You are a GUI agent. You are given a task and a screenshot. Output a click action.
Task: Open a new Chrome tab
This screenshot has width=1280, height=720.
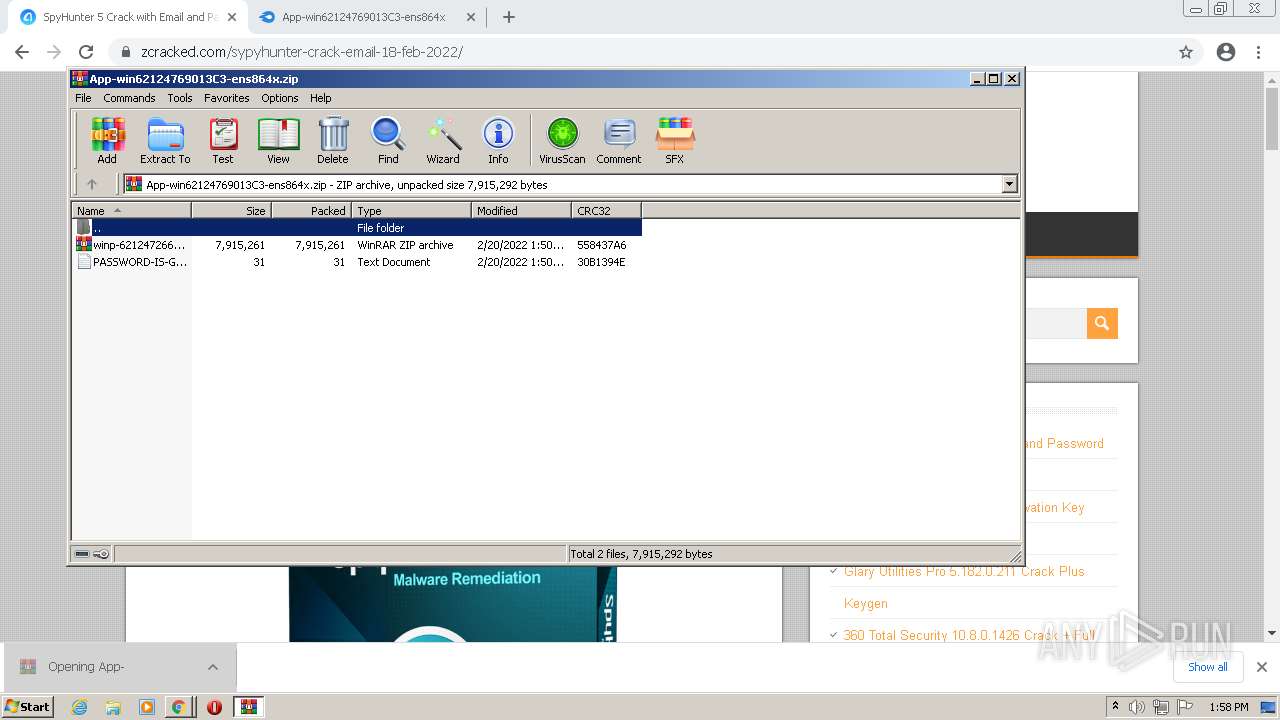pos(509,17)
